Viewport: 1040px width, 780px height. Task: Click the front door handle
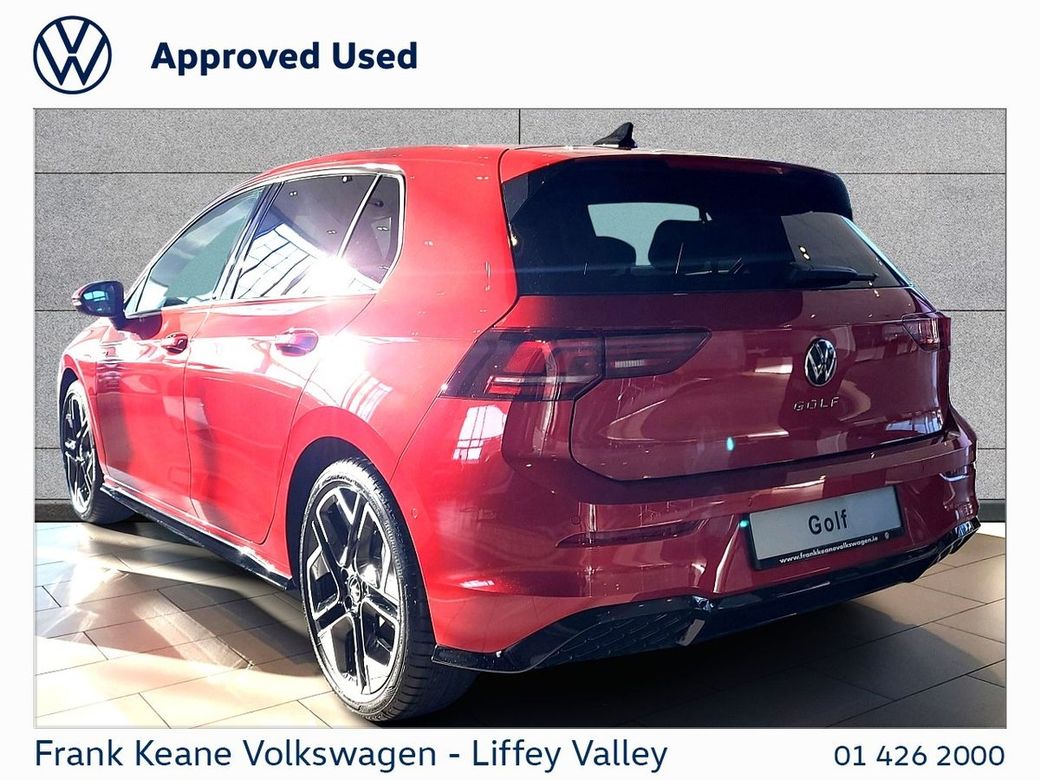click(175, 343)
